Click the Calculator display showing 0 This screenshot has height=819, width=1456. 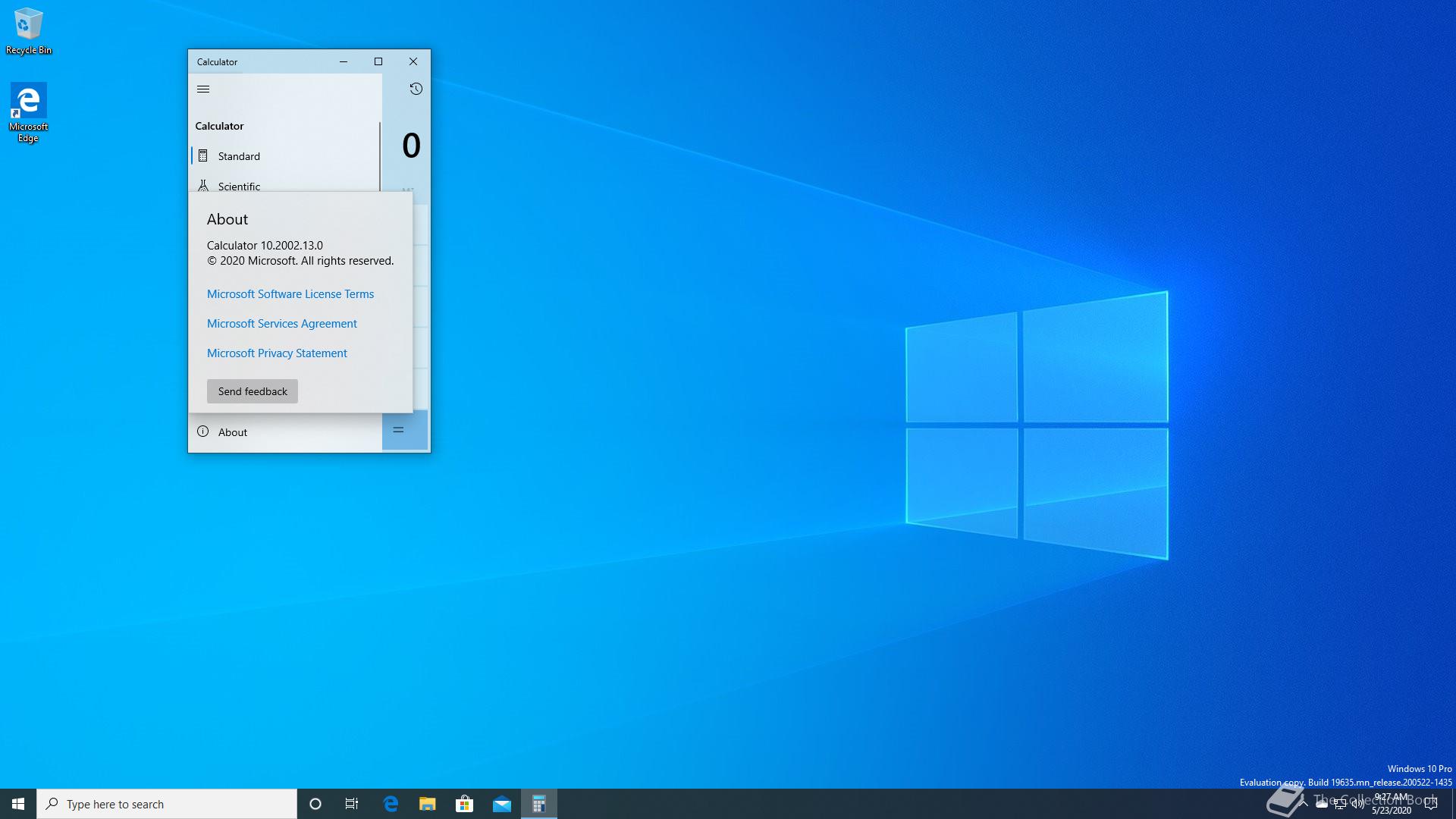tap(411, 146)
